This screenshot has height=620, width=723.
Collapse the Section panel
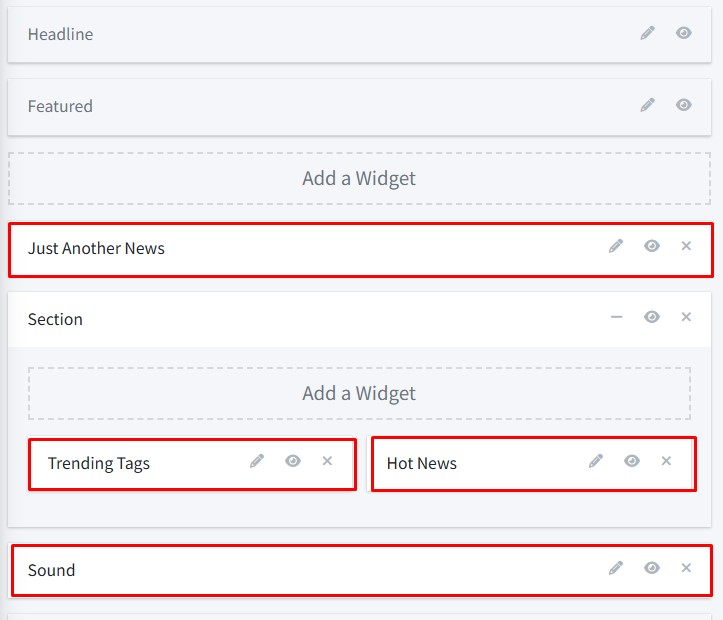616,317
